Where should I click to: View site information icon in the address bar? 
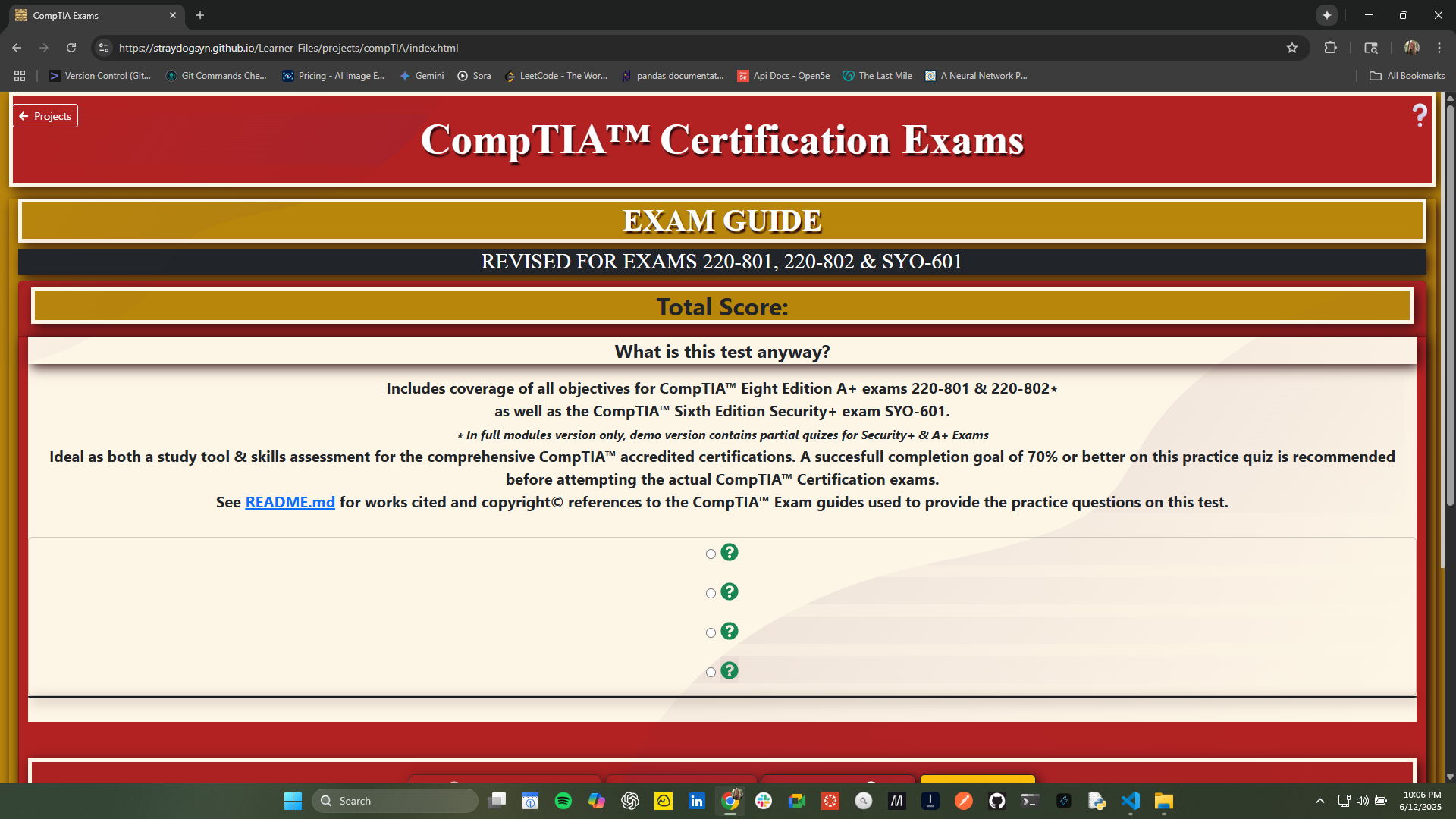104,48
